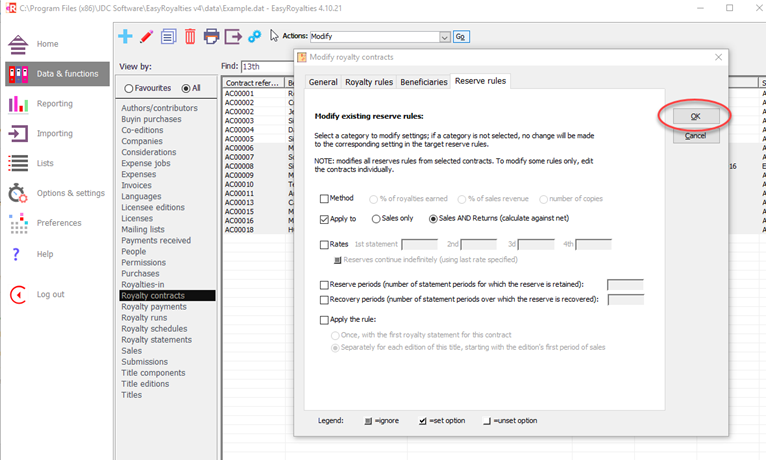Switch to the General tab

click(x=323, y=82)
